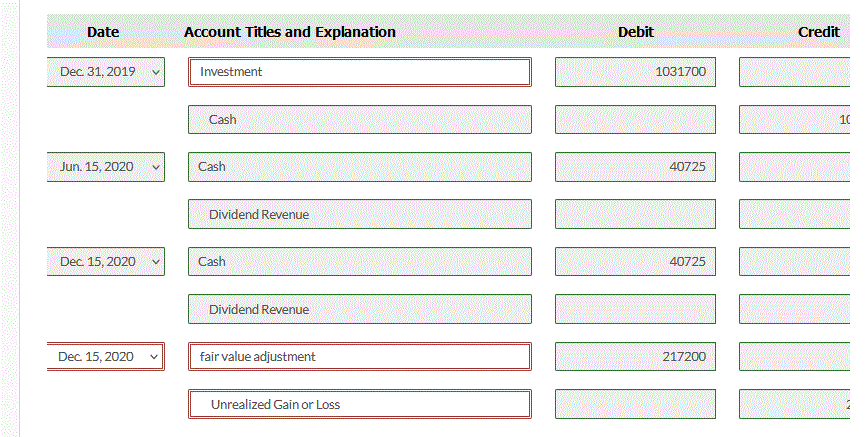The width and height of the screenshot is (867, 437).
Task: Select the Cash field below Investment
Action: (360, 120)
